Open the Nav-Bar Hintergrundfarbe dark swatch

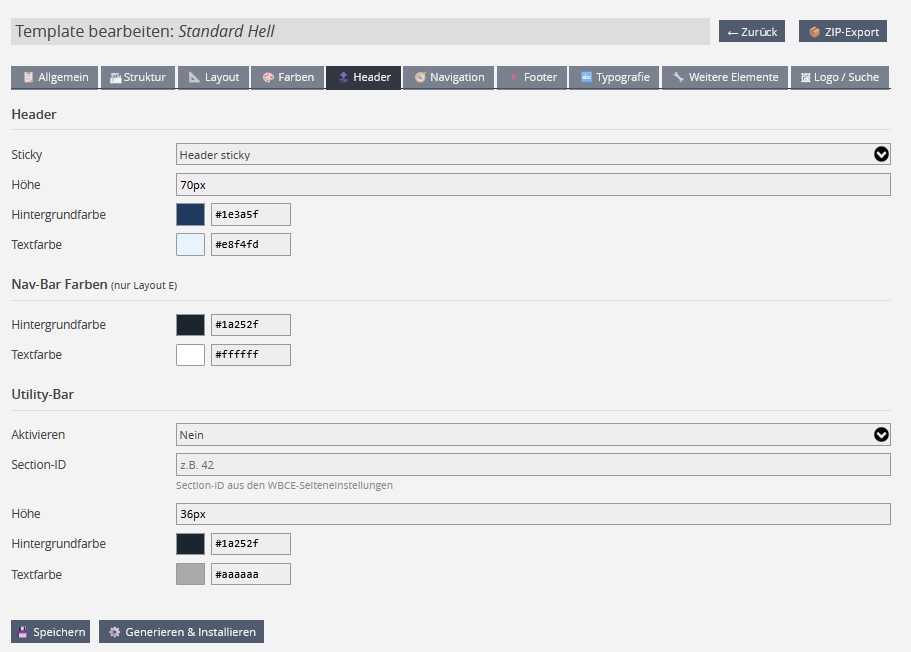pyautogui.click(x=191, y=325)
